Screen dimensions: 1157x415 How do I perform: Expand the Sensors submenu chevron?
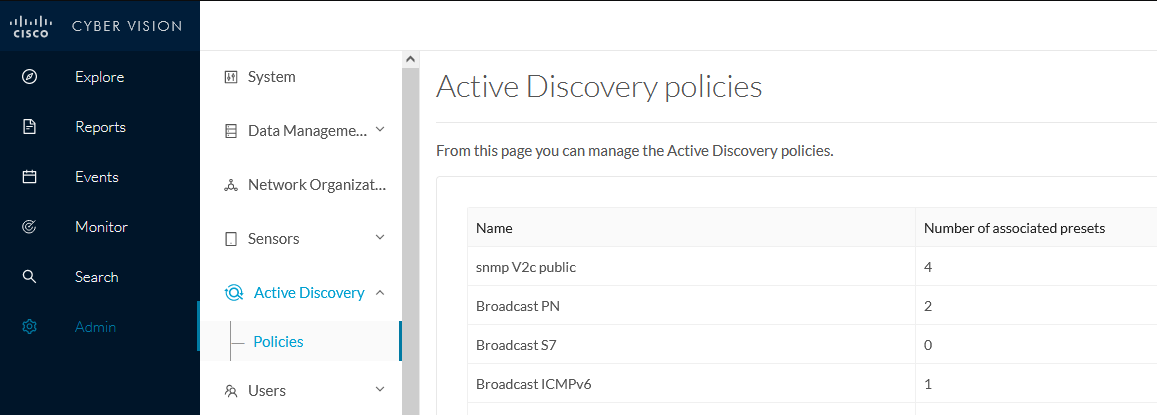click(x=380, y=238)
